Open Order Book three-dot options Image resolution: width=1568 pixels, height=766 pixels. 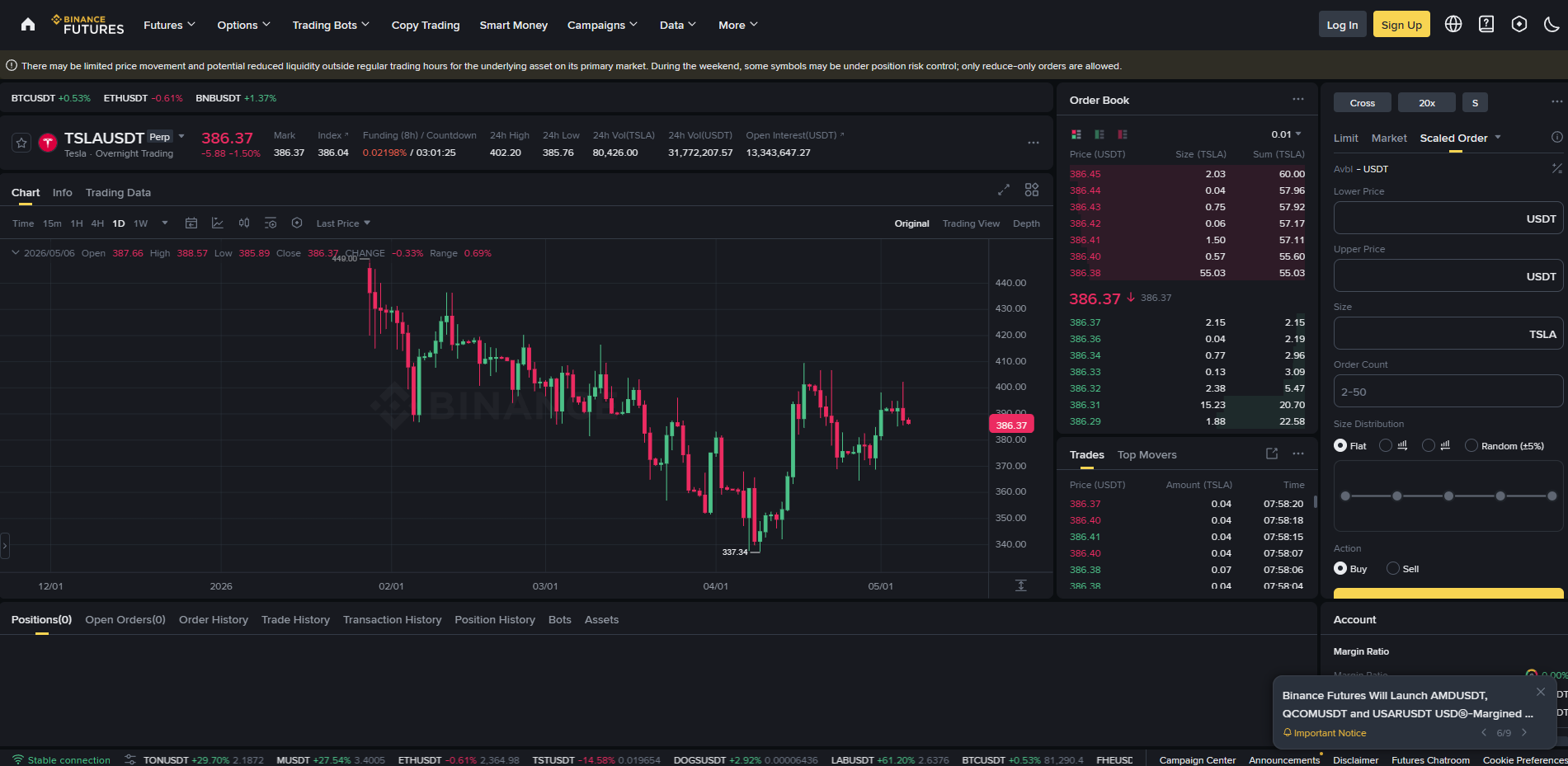pyautogui.click(x=1298, y=99)
